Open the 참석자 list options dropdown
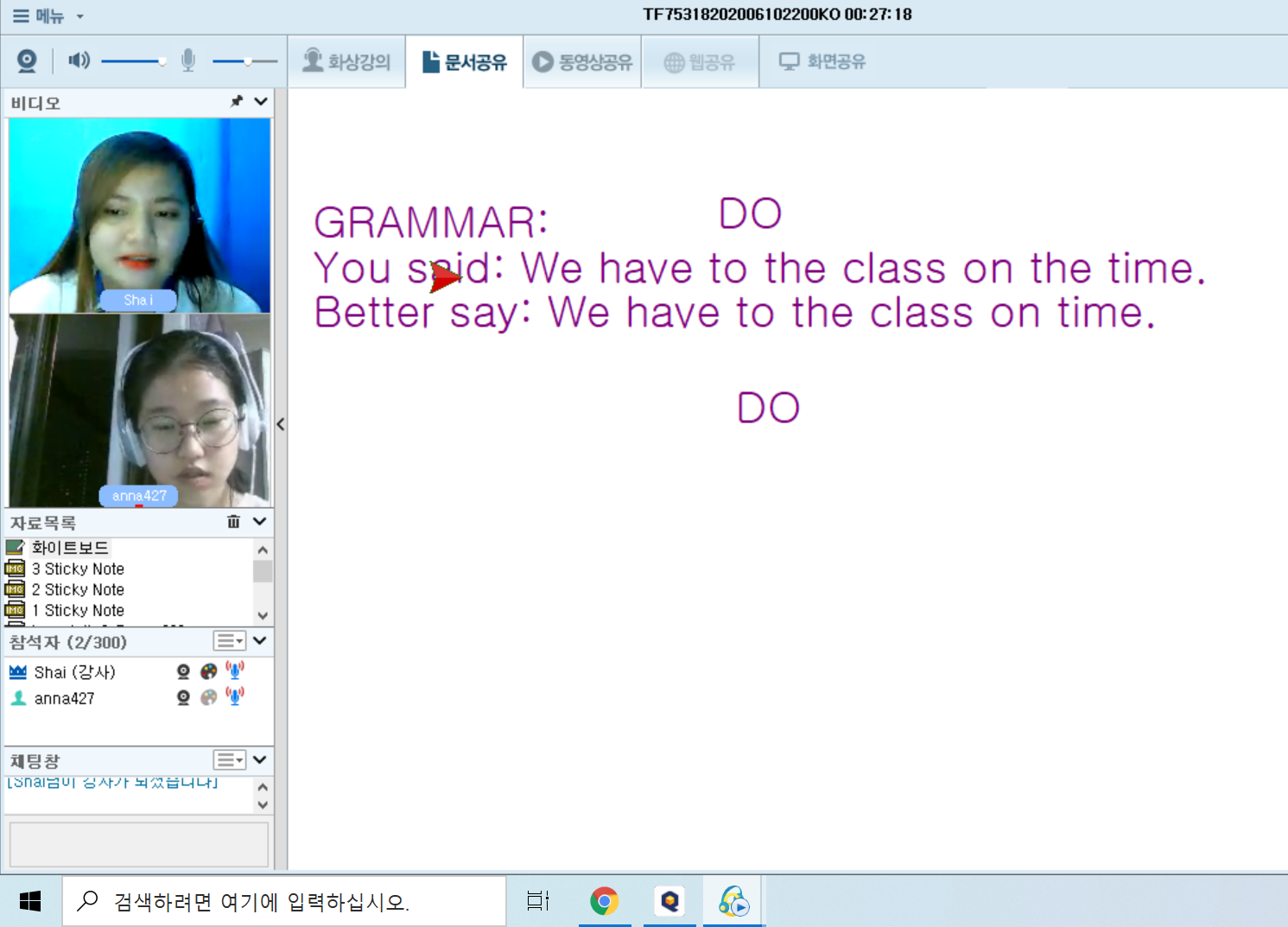The width and height of the screenshot is (1288, 927). [x=230, y=641]
